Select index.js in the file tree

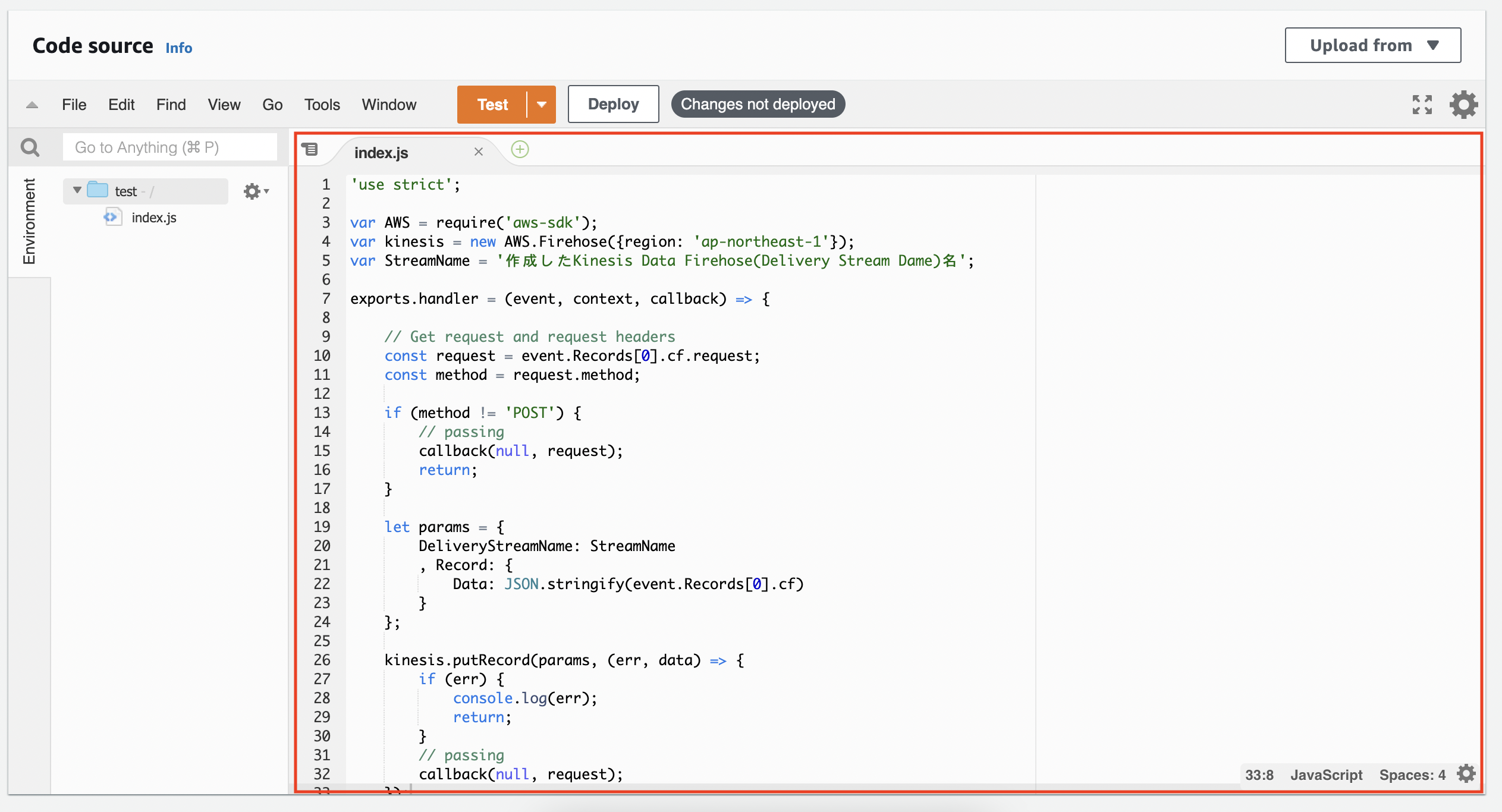(x=154, y=218)
